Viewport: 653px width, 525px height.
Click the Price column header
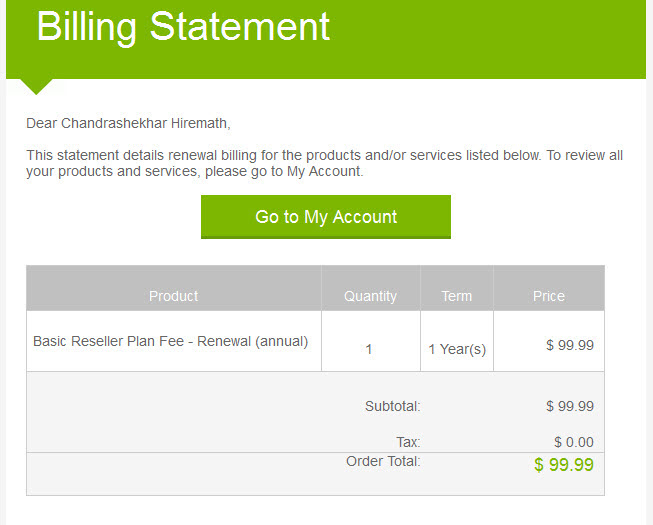[x=549, y=296]
